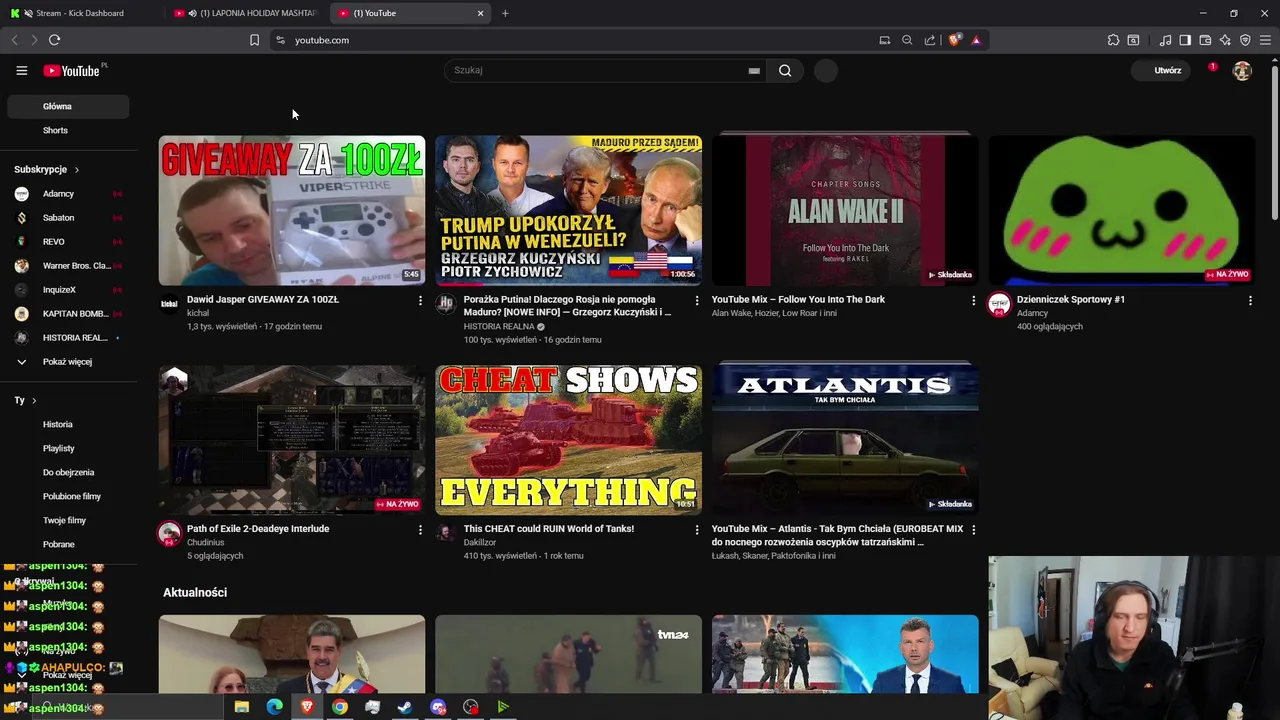Open Do obejrzenia in the sidebar
The width and height of the screenshot is (1280, 720).
coord(68,472)
